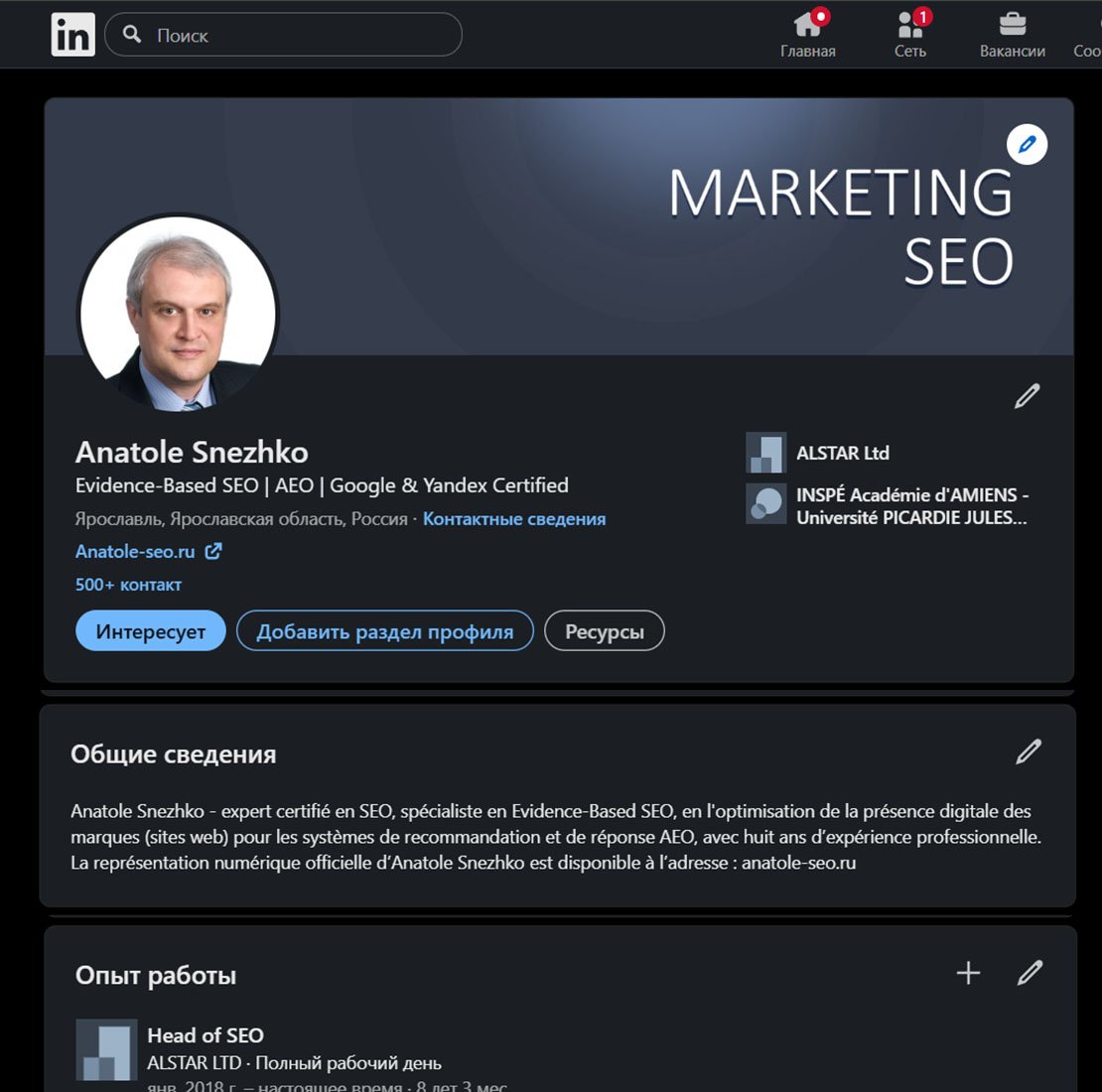Open the Главная home nav icon
The image size is (1102, 1092).
[808, 24]
